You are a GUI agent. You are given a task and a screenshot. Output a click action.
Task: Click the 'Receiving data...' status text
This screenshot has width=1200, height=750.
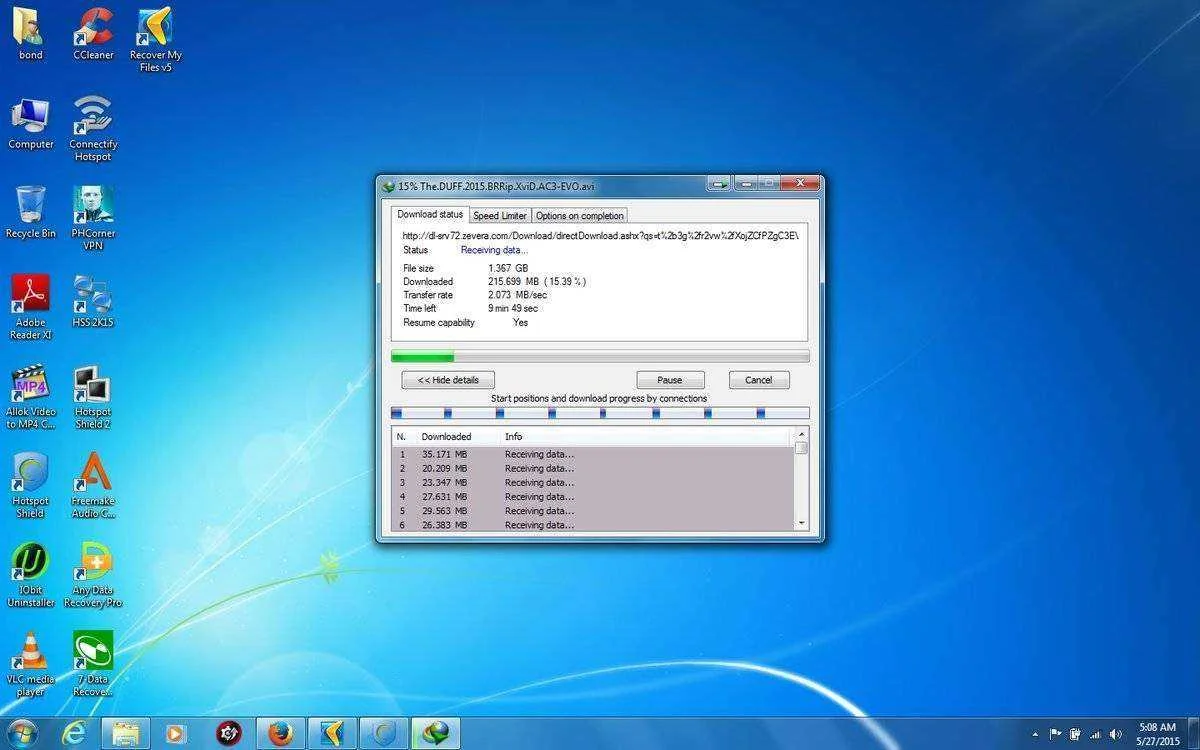(494, 250)
